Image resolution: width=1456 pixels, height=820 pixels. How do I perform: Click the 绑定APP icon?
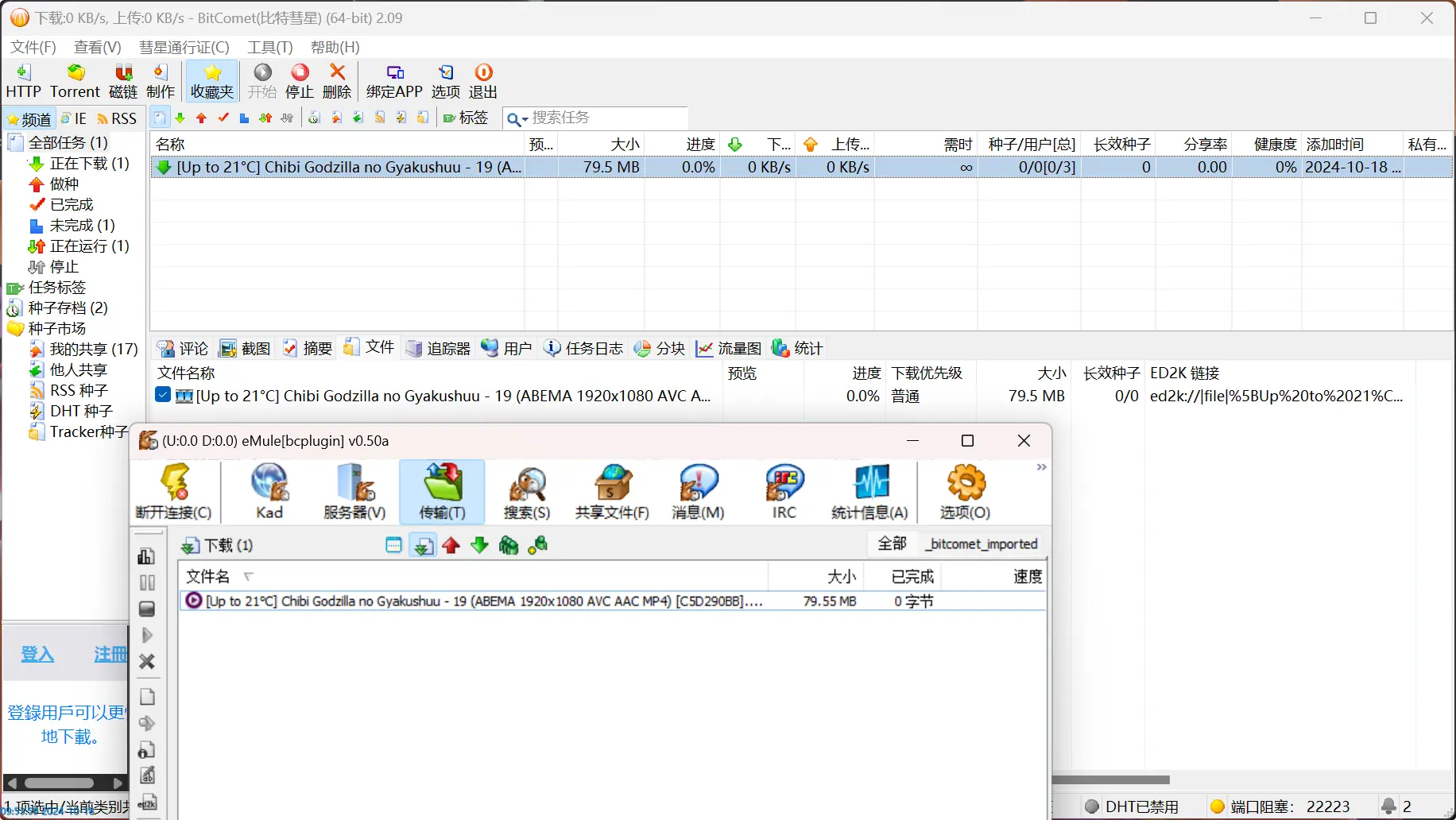[394, 81]
